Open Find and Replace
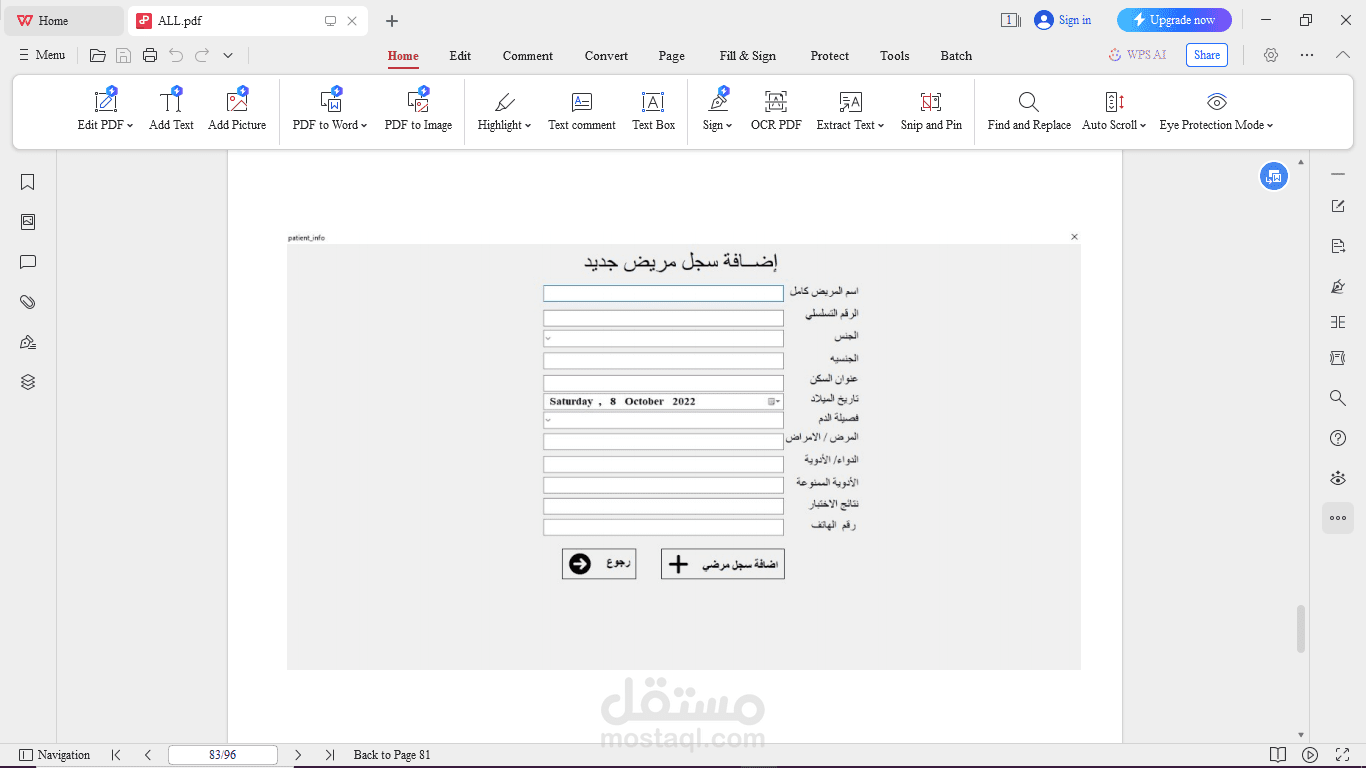The height and width of the screenshot is (768, 1366). pyautogui.click(x=1029, y=110)
